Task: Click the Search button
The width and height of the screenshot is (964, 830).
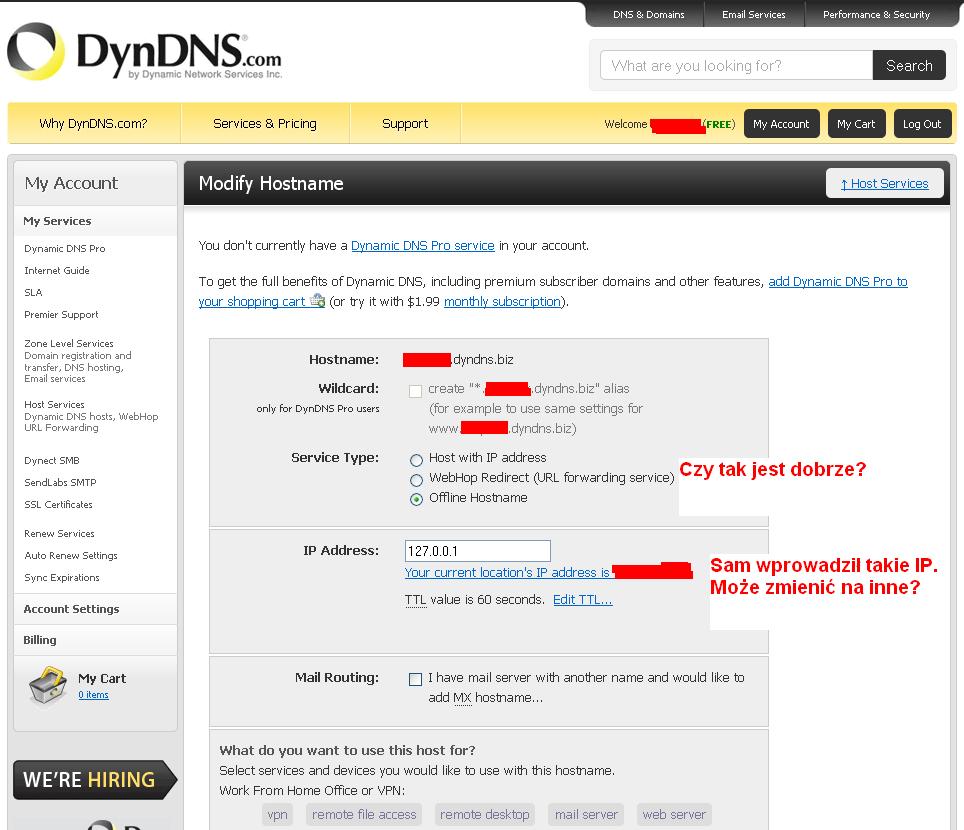Action: point(909,65)
